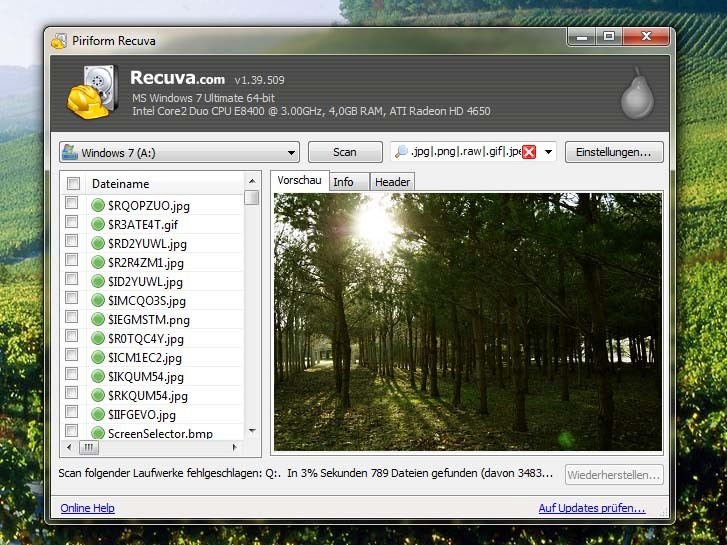
Task: Expand the file type filter dropdown arrow
Action: pyautogui.click(x=548, y=152)
